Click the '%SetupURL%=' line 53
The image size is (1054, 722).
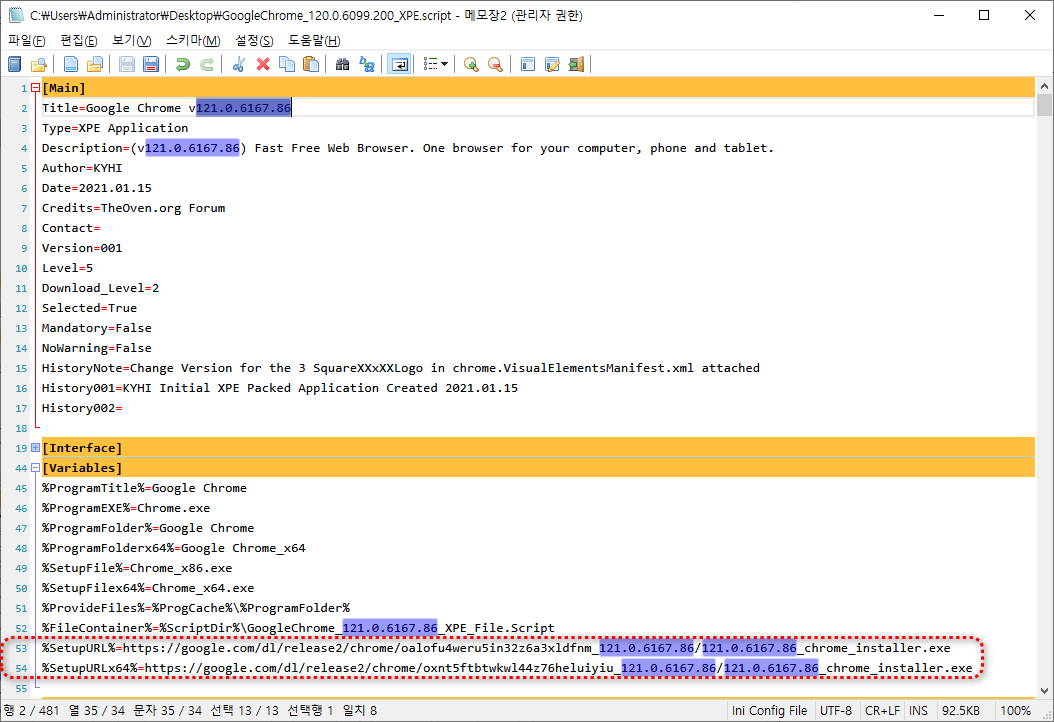pyautogui.click(x=496, y=648)
